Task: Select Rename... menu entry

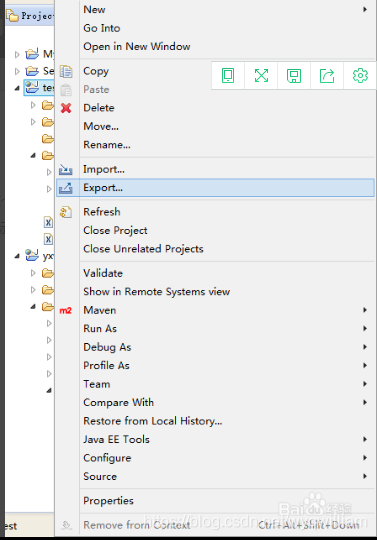Action: click(215, 145)
